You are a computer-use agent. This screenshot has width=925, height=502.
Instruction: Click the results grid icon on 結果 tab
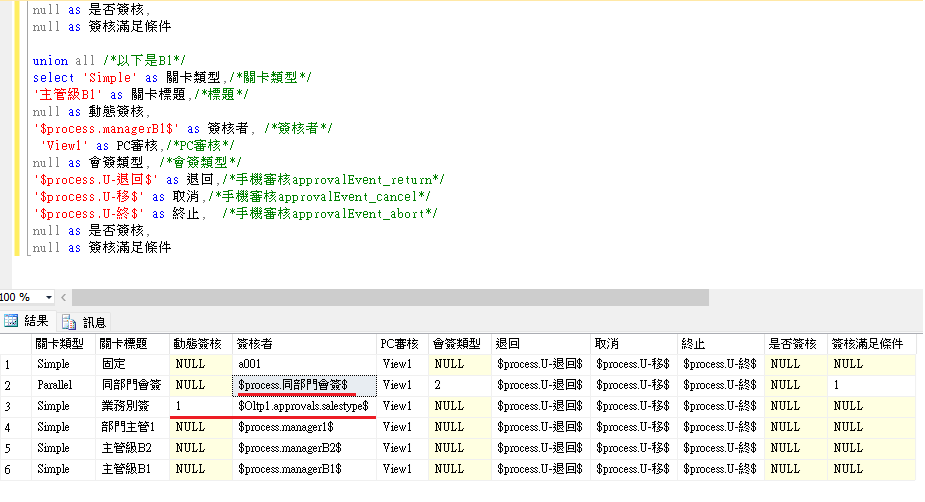pos(11,321)
